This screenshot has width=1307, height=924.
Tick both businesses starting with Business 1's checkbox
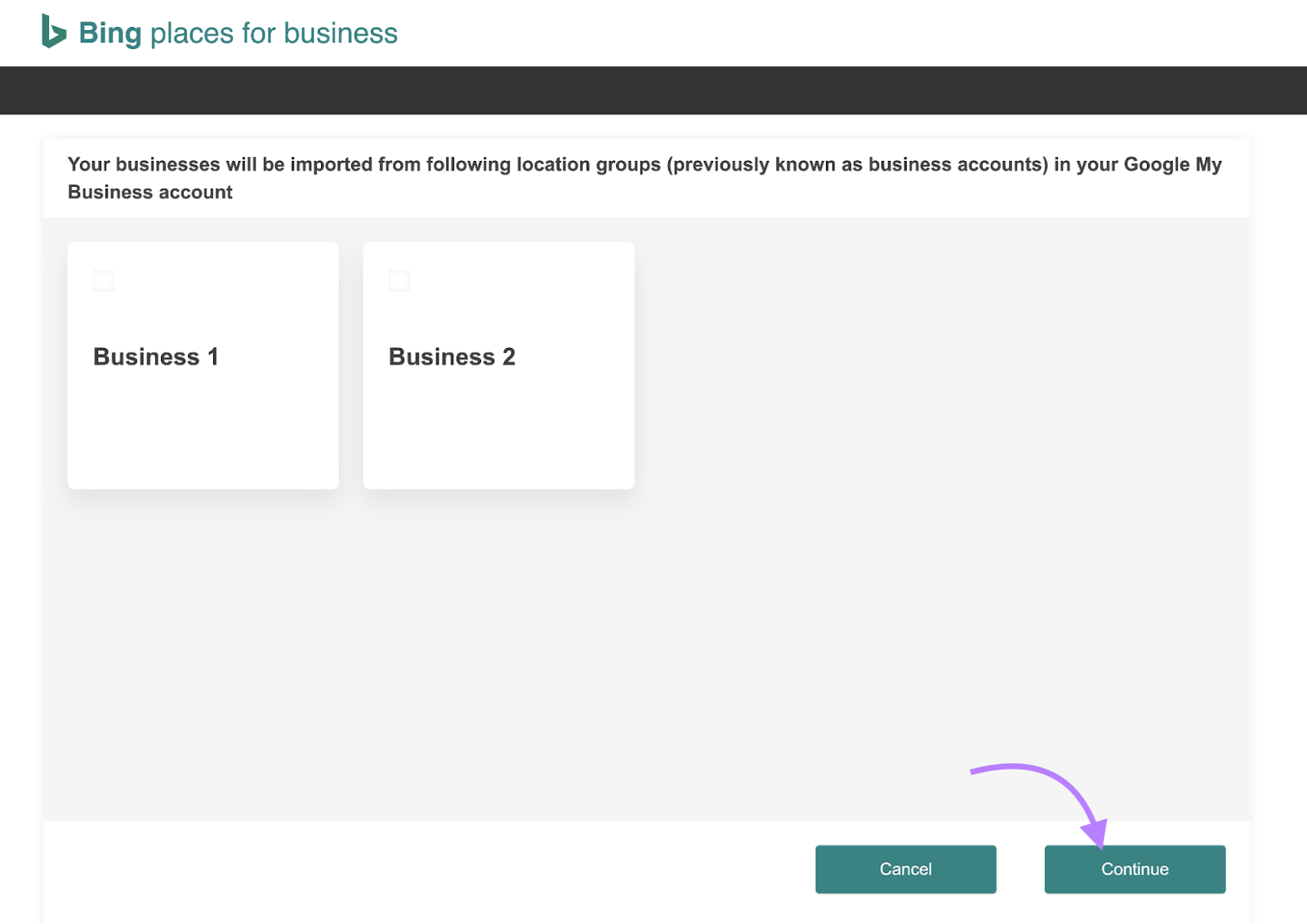pos(104,279)
